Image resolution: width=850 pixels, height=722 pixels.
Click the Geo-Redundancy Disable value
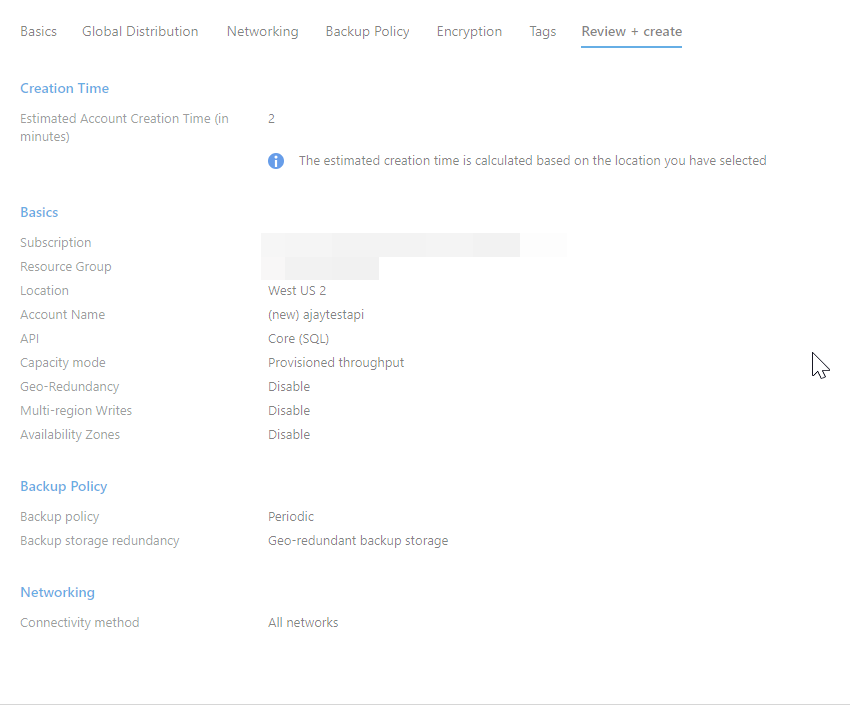coord(289,386)
